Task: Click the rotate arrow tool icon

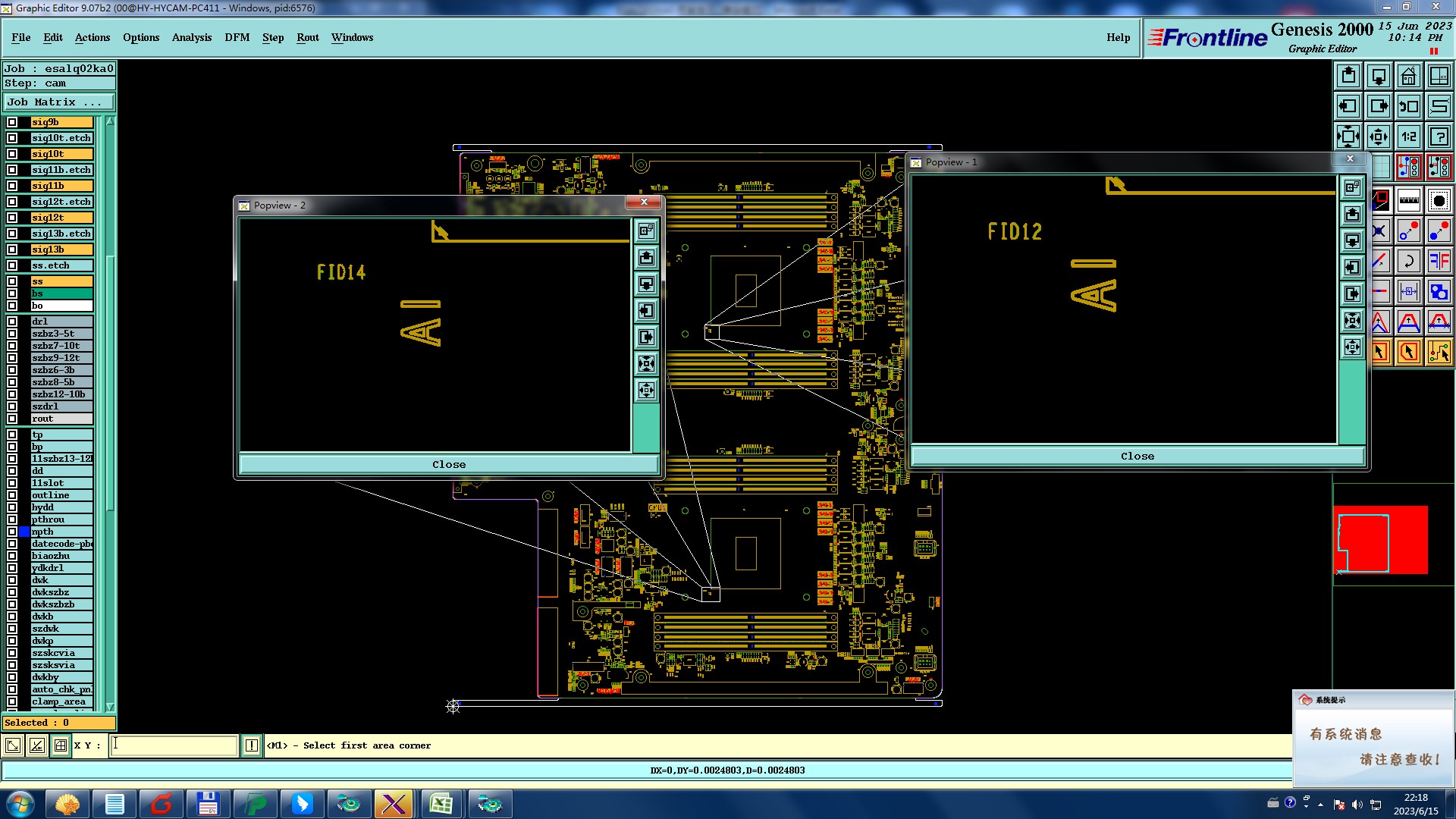Action: (x=1408, y=262)
